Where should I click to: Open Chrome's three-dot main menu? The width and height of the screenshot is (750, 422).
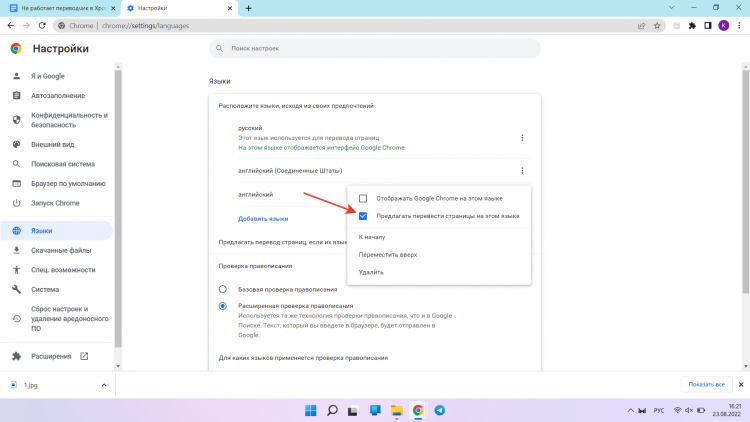[x=739, y=25]
